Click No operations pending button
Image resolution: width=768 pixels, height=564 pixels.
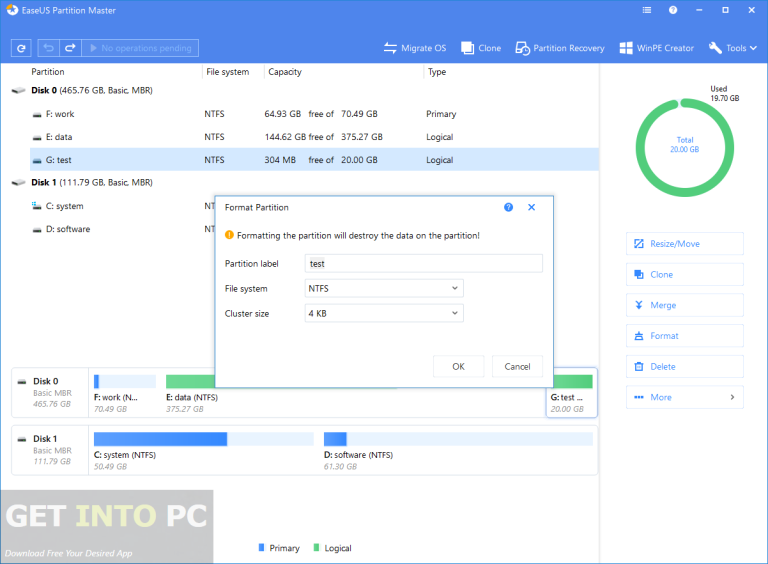tap(140, 48)
